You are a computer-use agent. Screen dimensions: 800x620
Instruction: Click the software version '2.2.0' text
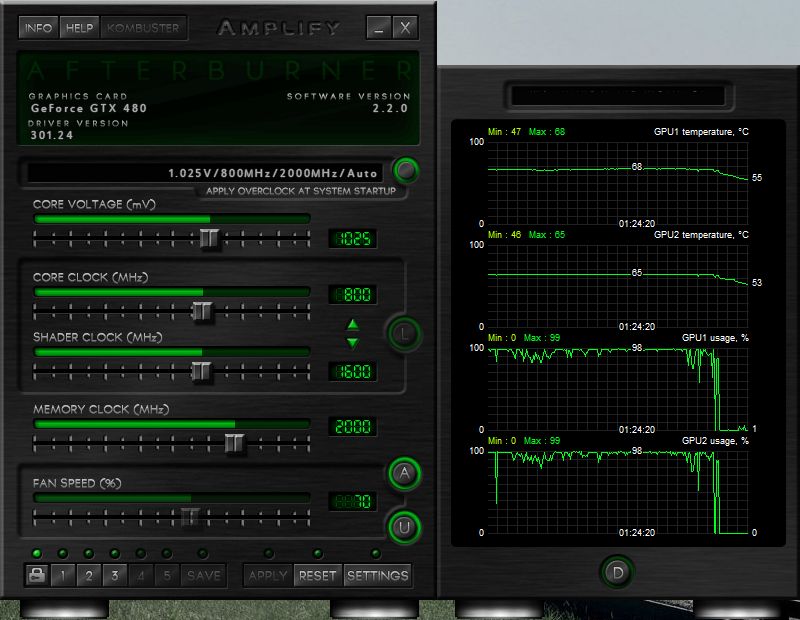[390, 108]
